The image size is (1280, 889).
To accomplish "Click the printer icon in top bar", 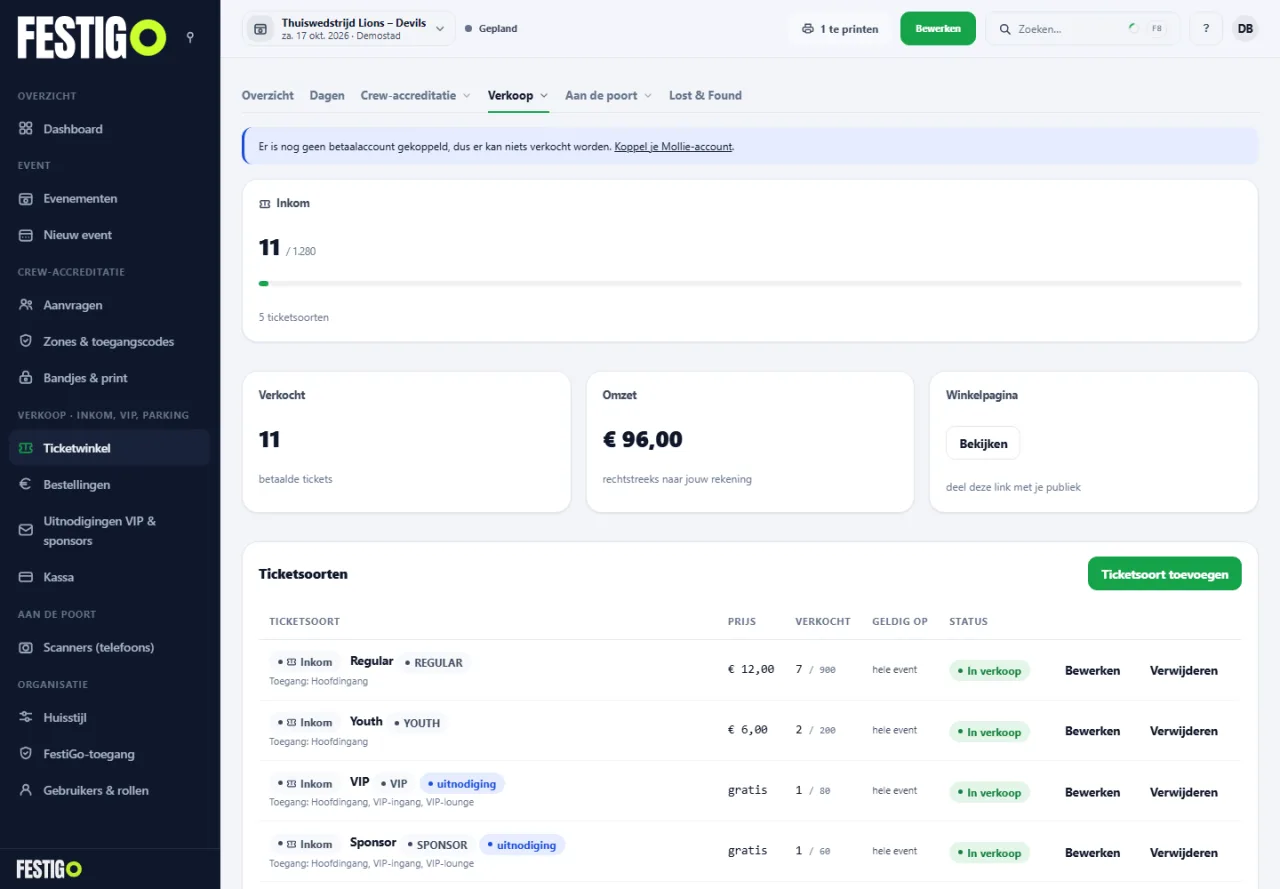I will (x=808, y=29).
